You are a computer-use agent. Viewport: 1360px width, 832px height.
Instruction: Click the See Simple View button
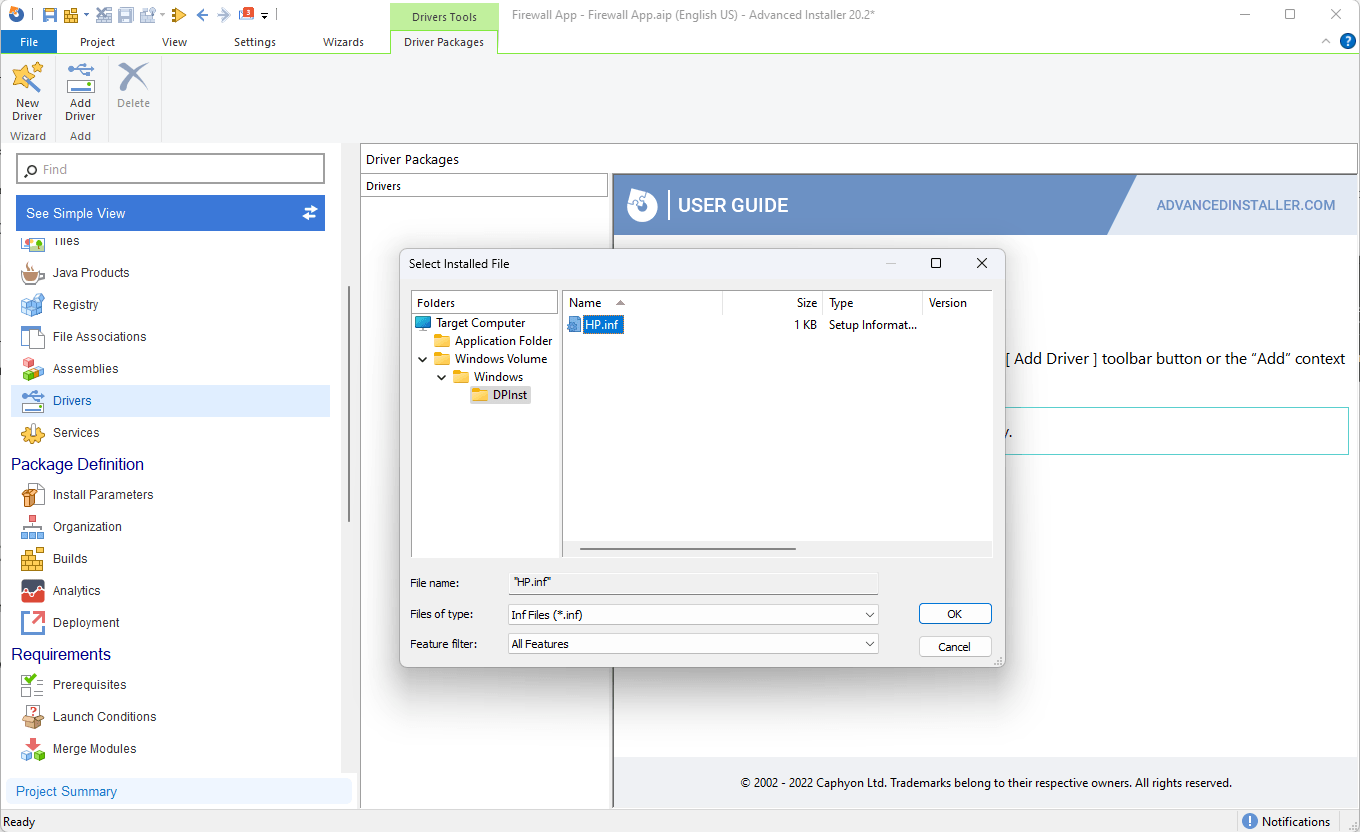[170, 213]
